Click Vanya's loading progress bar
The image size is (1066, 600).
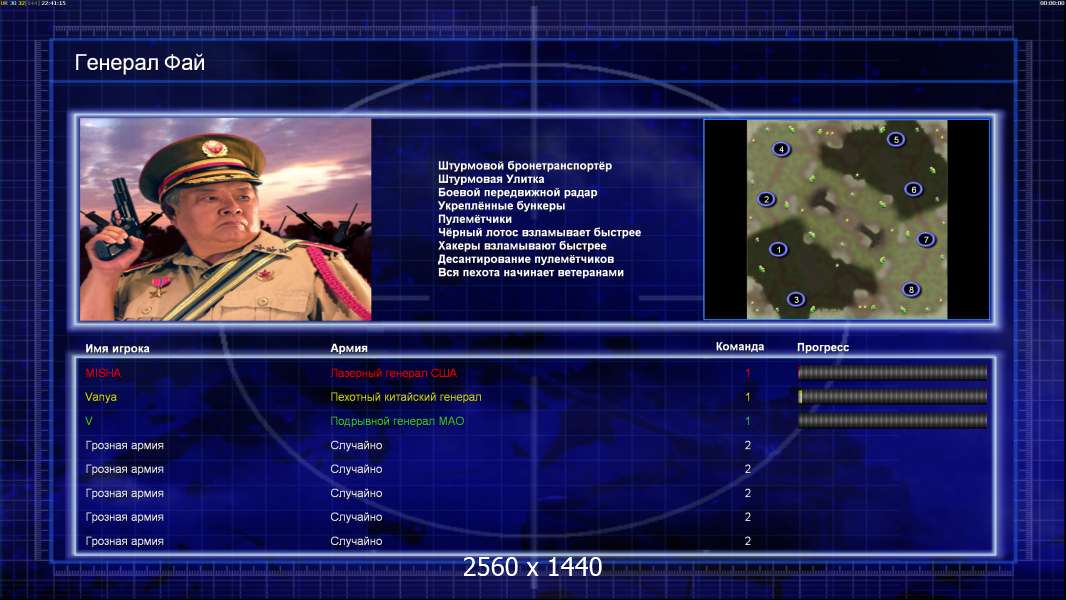tap(892, 396)
